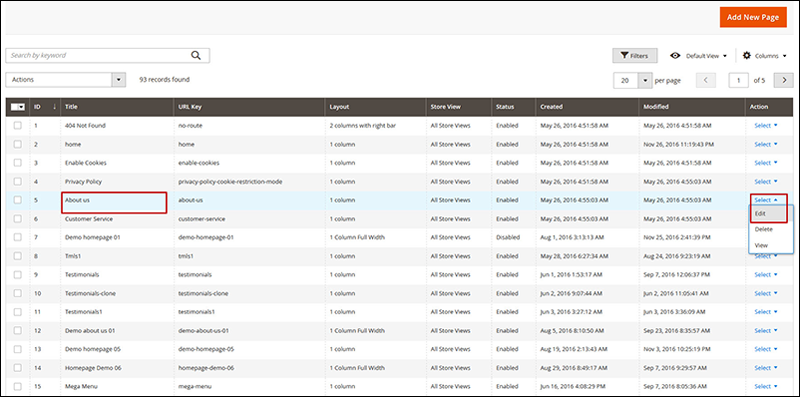Choose Edit in the action menu
This screenshot has width=800, height=397.
[768, 213]
